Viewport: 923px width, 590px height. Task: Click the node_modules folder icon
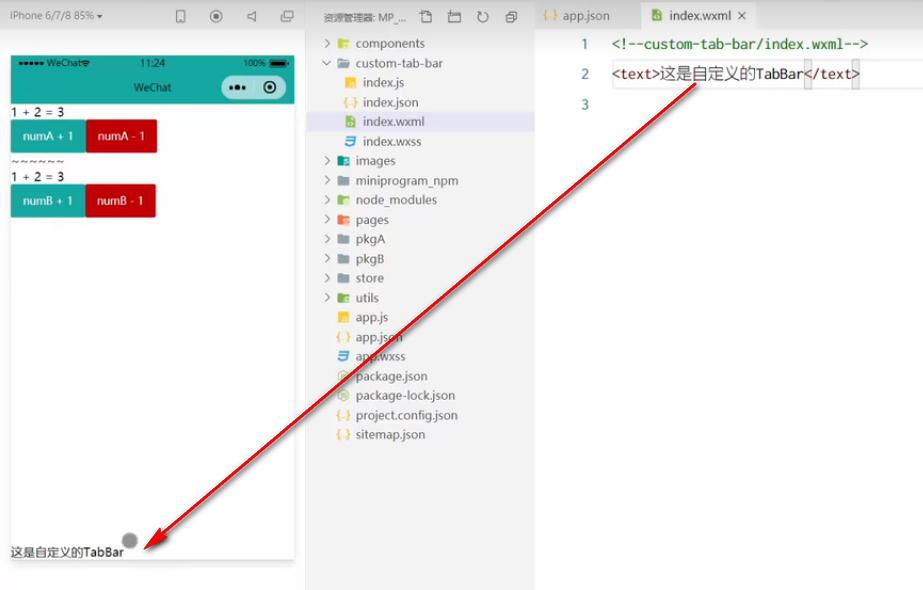click(x=343, y=200)
